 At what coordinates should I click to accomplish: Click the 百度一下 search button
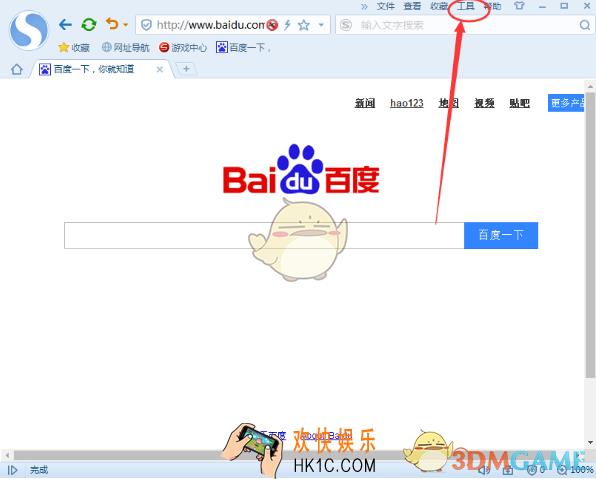(501, 235)
